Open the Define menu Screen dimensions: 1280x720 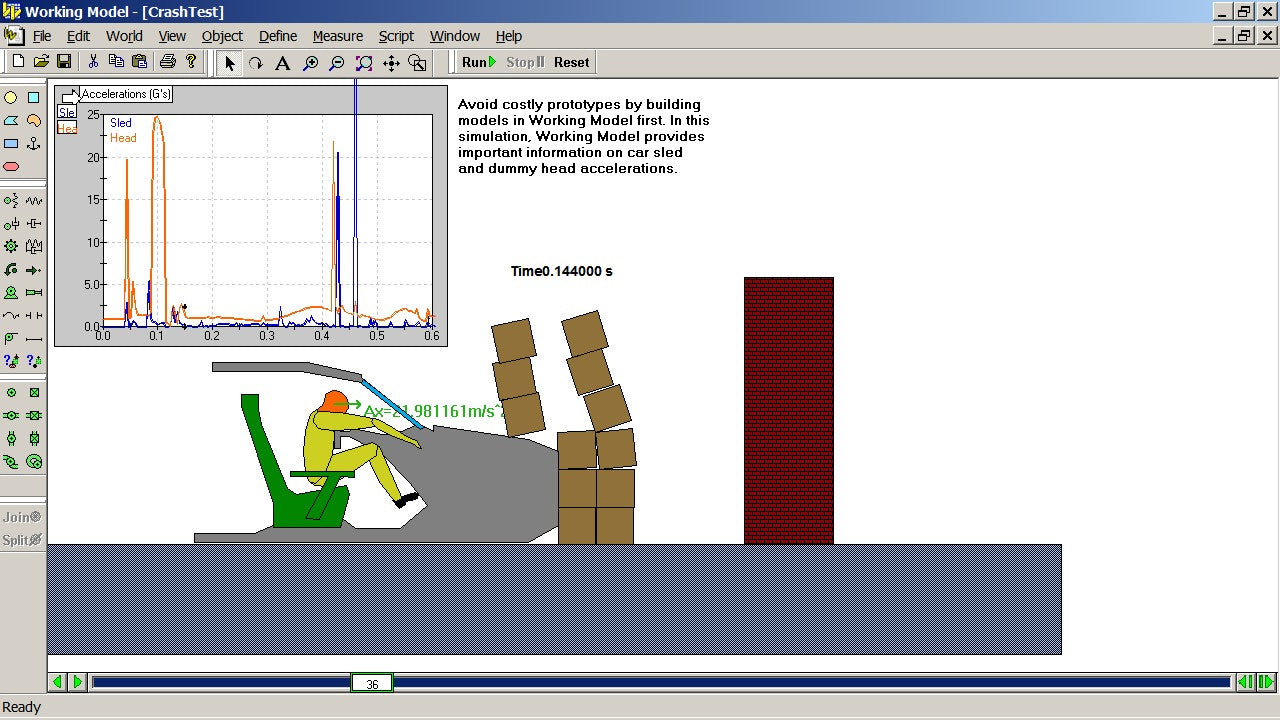[x=278, y=36]
